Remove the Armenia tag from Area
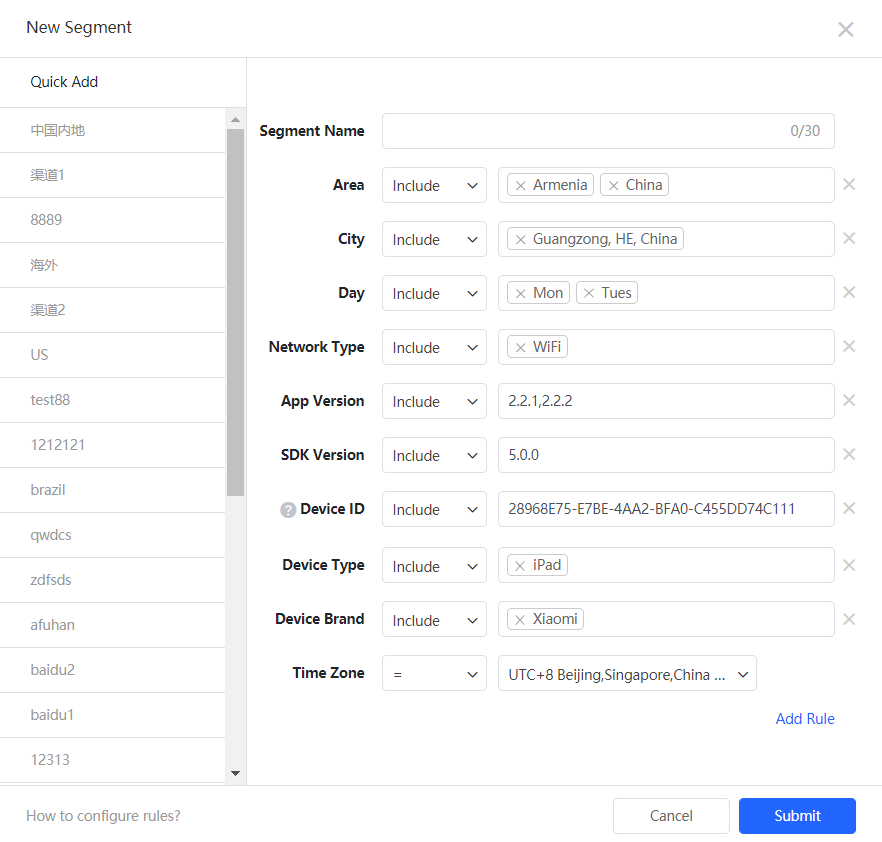The height and width of the screenshot is (842, 882). point(520,186)
